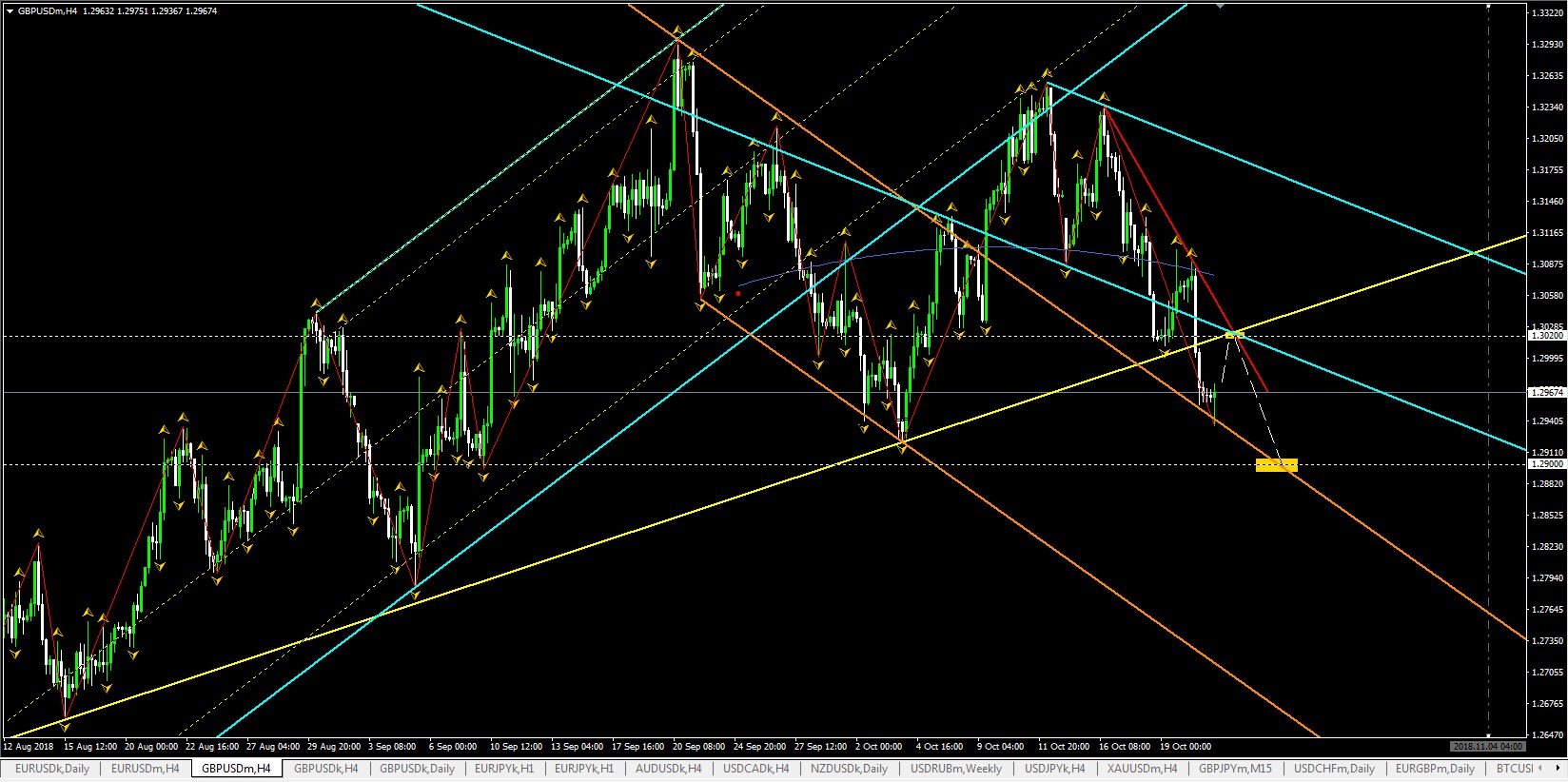
Task: Click the 1.29000 price level label
Action: [1546, 464]
